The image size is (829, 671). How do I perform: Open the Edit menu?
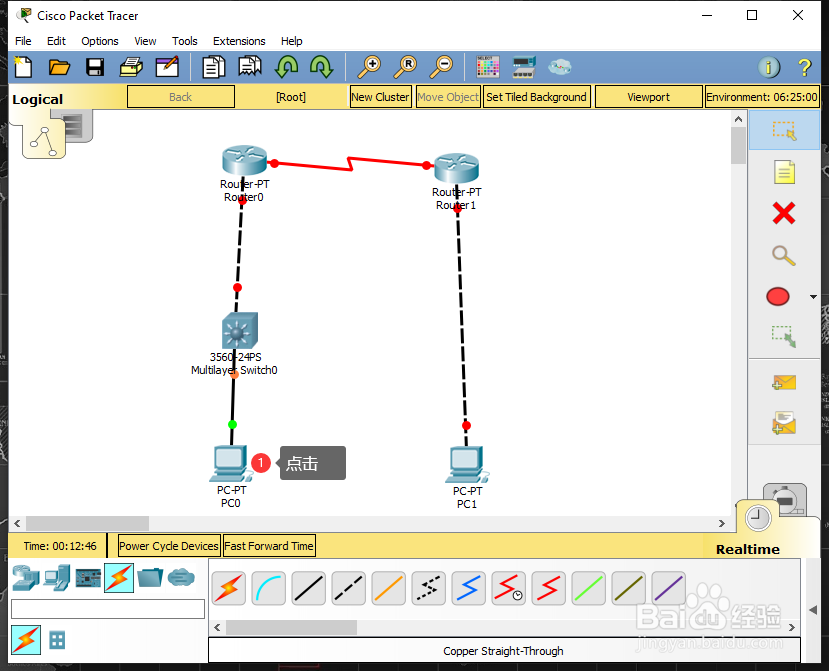[56, 41]
